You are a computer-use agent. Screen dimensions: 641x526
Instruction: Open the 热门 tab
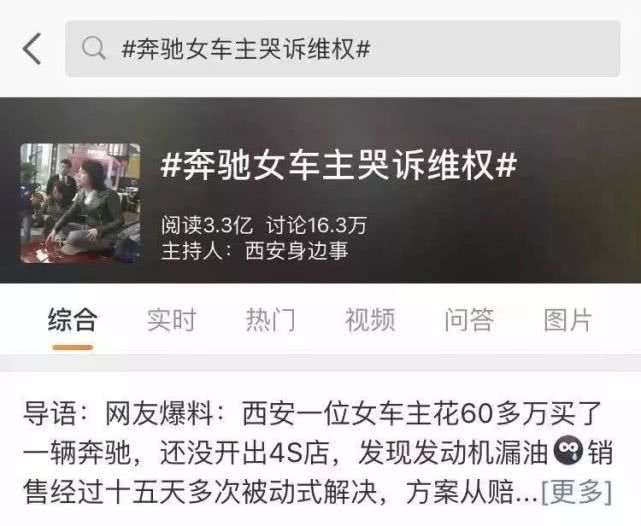pyautogui.click(x=271, y=320)
